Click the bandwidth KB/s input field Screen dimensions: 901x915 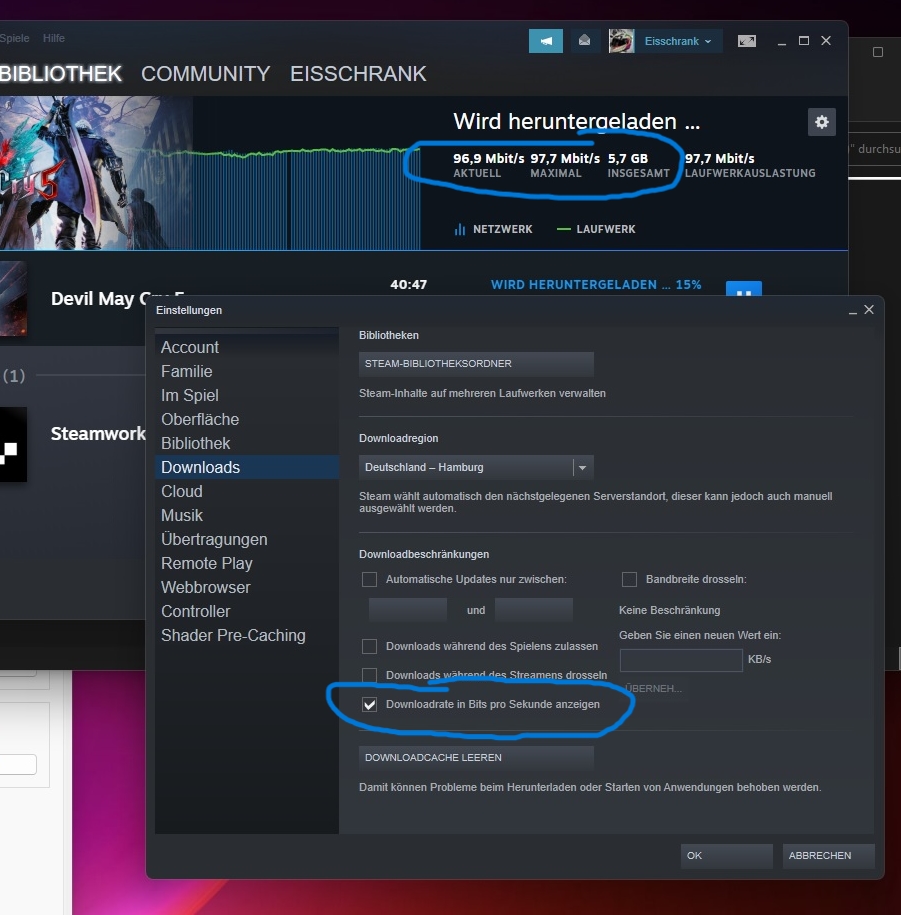pyautogui.click(x=681, y=660)
